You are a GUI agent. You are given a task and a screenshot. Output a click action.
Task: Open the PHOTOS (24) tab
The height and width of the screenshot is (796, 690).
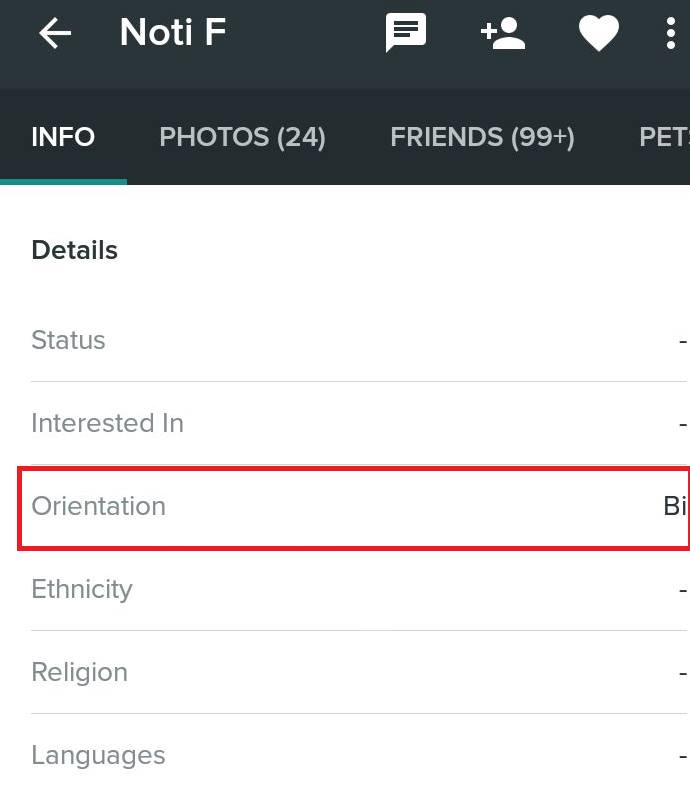click(242, 137)
